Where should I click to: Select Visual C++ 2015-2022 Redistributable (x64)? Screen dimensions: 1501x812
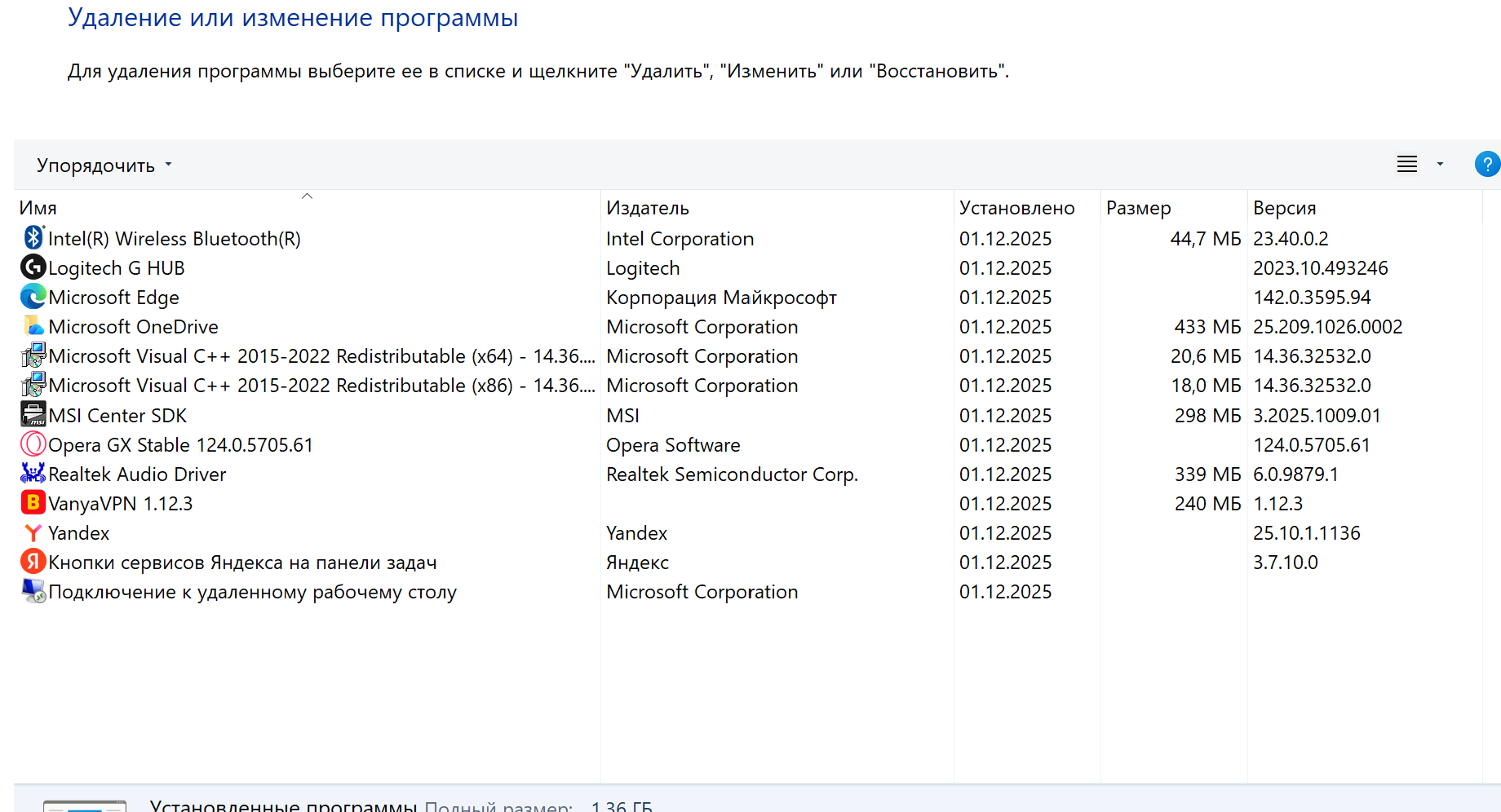click(321, 356)
